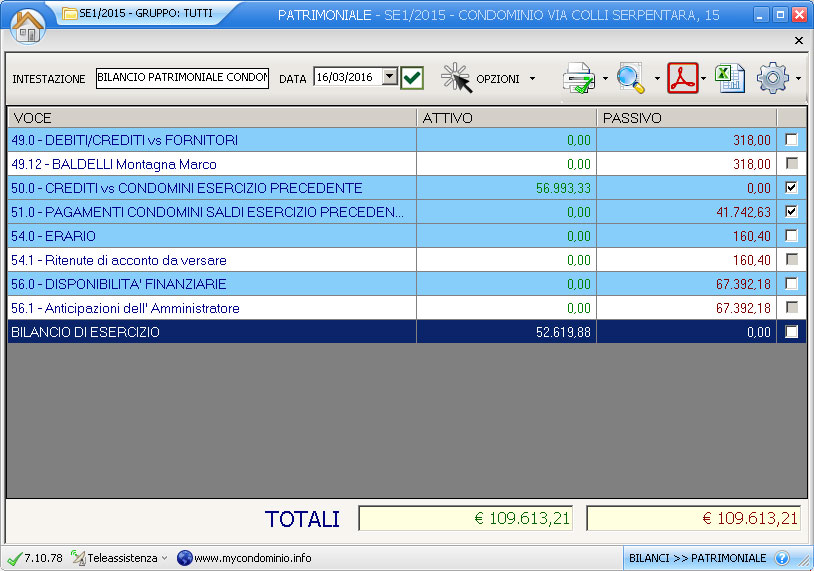Expand the Teleassistenza dropdown
The height and width of the screenshot is (571, 814).
coord(164,558)
